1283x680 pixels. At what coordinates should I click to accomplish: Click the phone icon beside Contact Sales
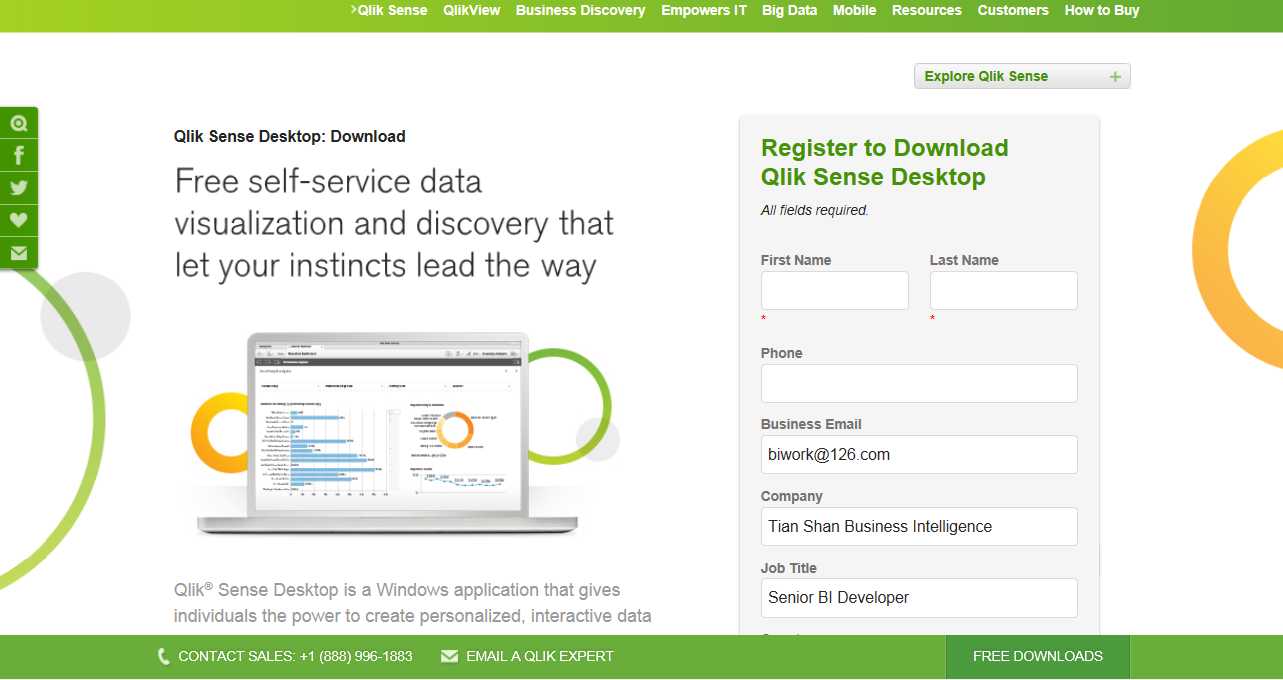(x=164, y=657)
